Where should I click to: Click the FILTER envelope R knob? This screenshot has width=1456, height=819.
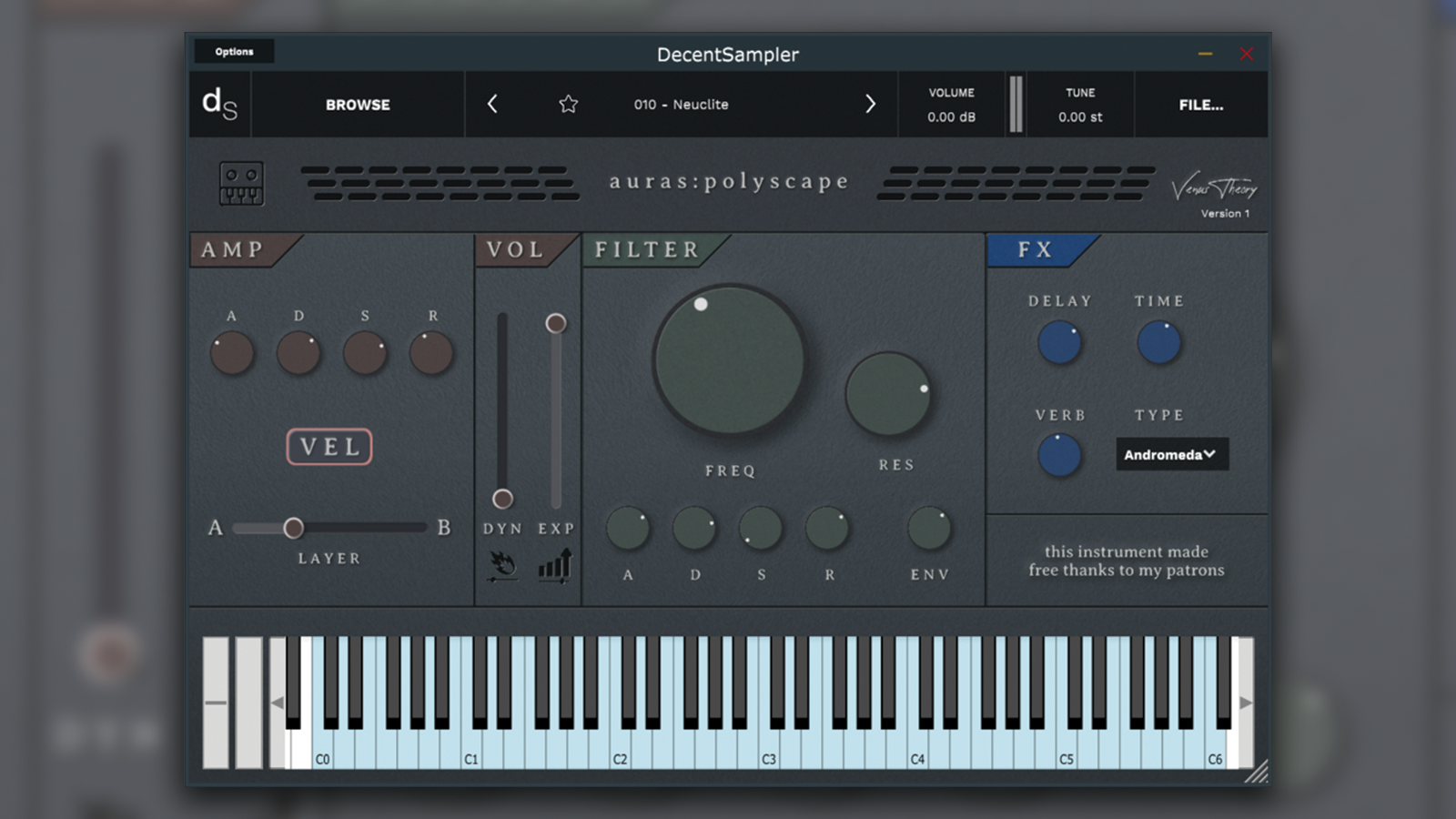coord(827,529)
